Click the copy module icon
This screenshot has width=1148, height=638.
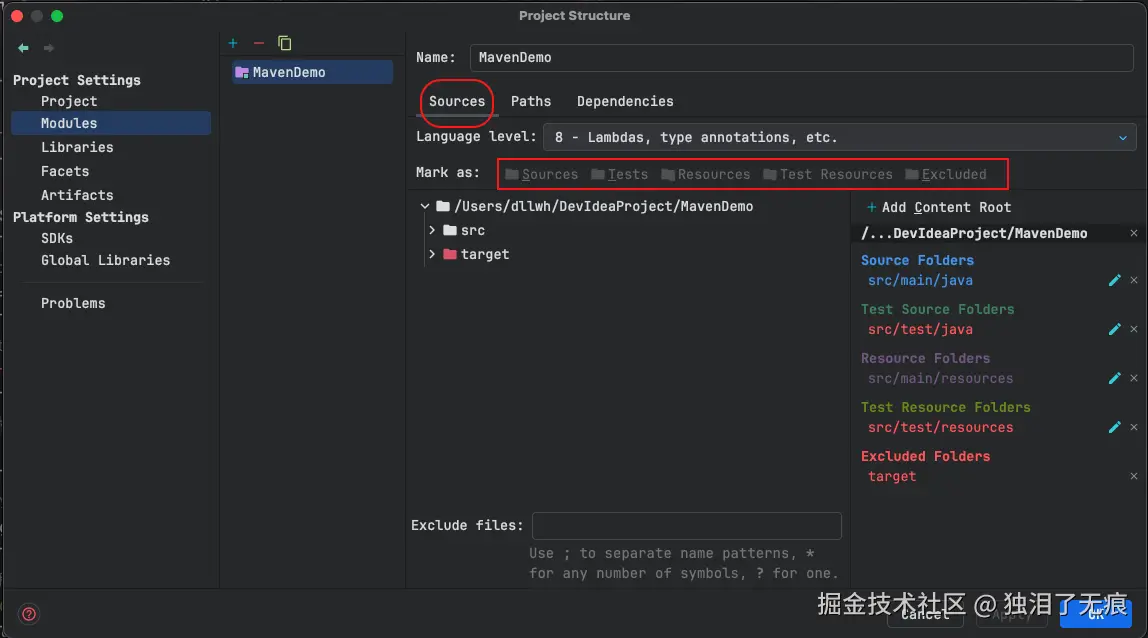coord(285,43)
